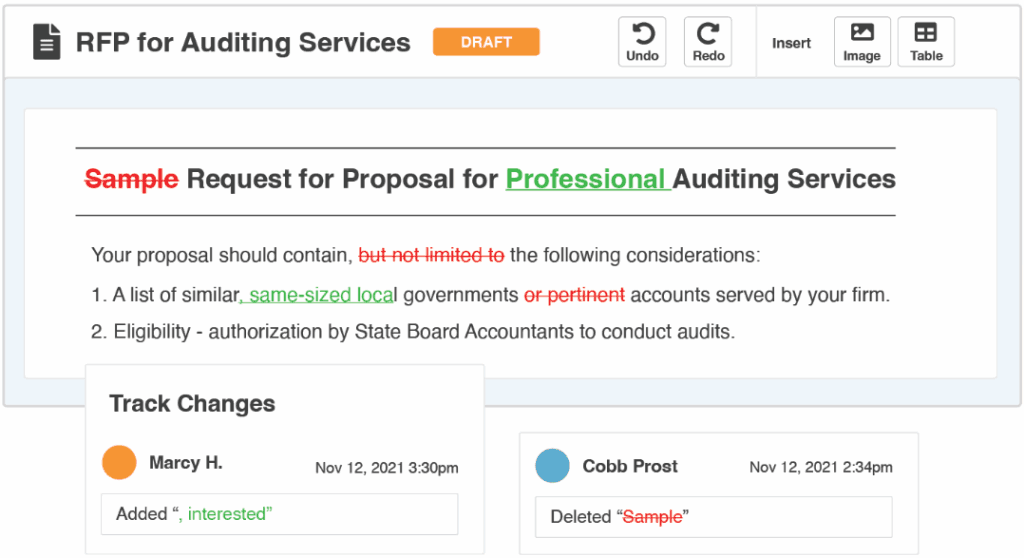Open the Added "interested" change entry
The width and height of the screenshot is (1024, 558).
pyautogui.click(x=279, y=514)
